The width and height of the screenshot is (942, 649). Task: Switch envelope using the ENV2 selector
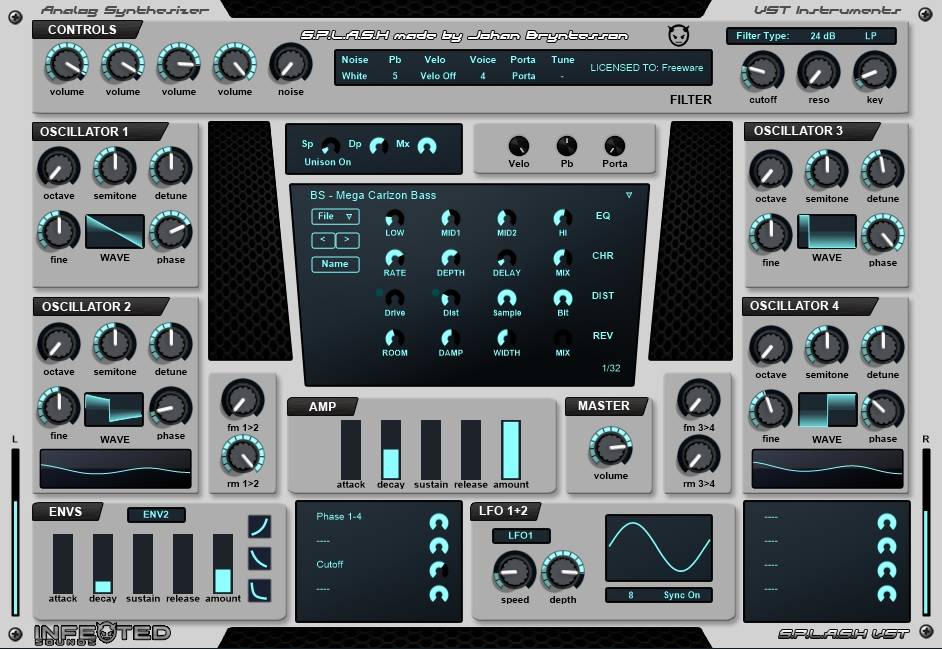coord(156,514)
